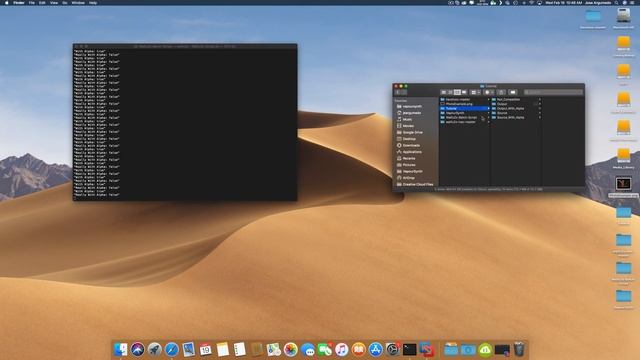The image size is (640, 360).
Task: Open the group-by arrange dropdown in Finder
Action: (x=476, y=92)
